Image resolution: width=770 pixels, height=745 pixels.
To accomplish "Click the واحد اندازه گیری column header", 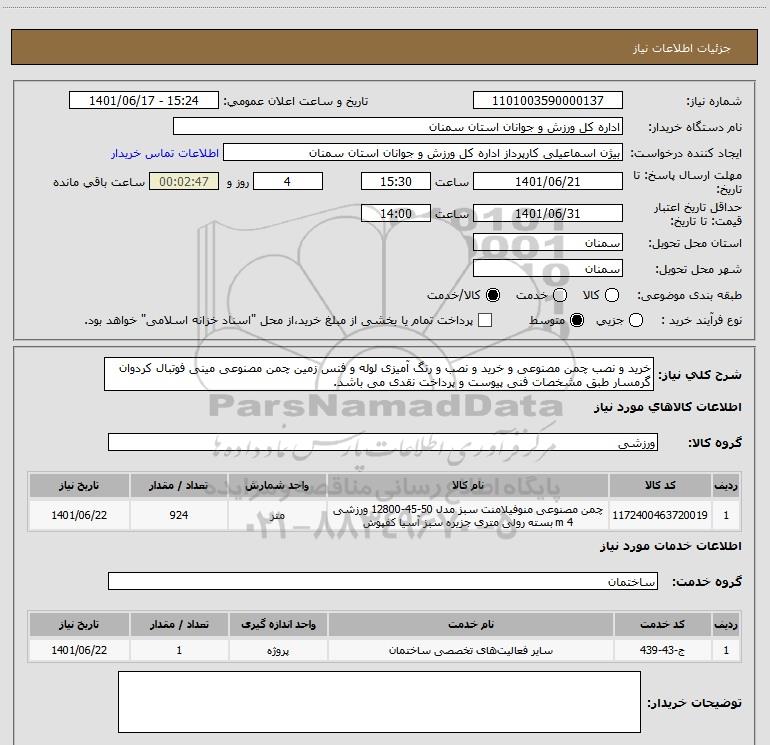I will click(x=278, y=624).
